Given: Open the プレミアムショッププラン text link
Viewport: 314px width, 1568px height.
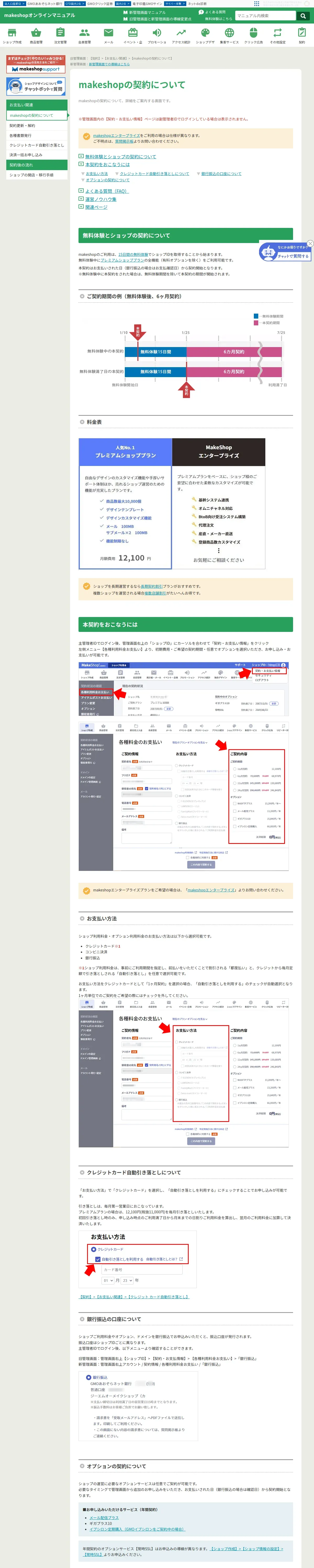Looking at the screenshot, I should click(x=122, y=260).
